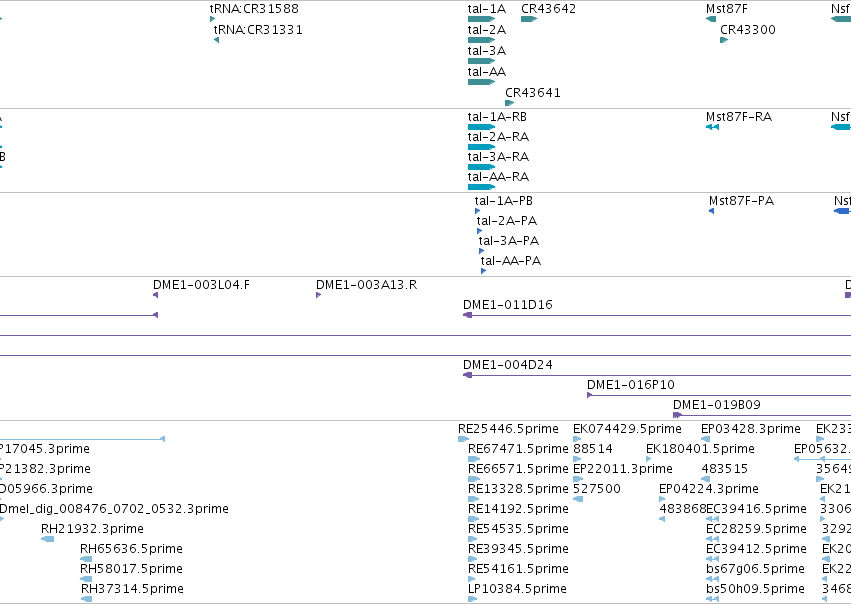This screenshot has height=604, width=851.
Task: Click EST RE13328.5prime
Action: pyautogui.click(x=473, y=499)
